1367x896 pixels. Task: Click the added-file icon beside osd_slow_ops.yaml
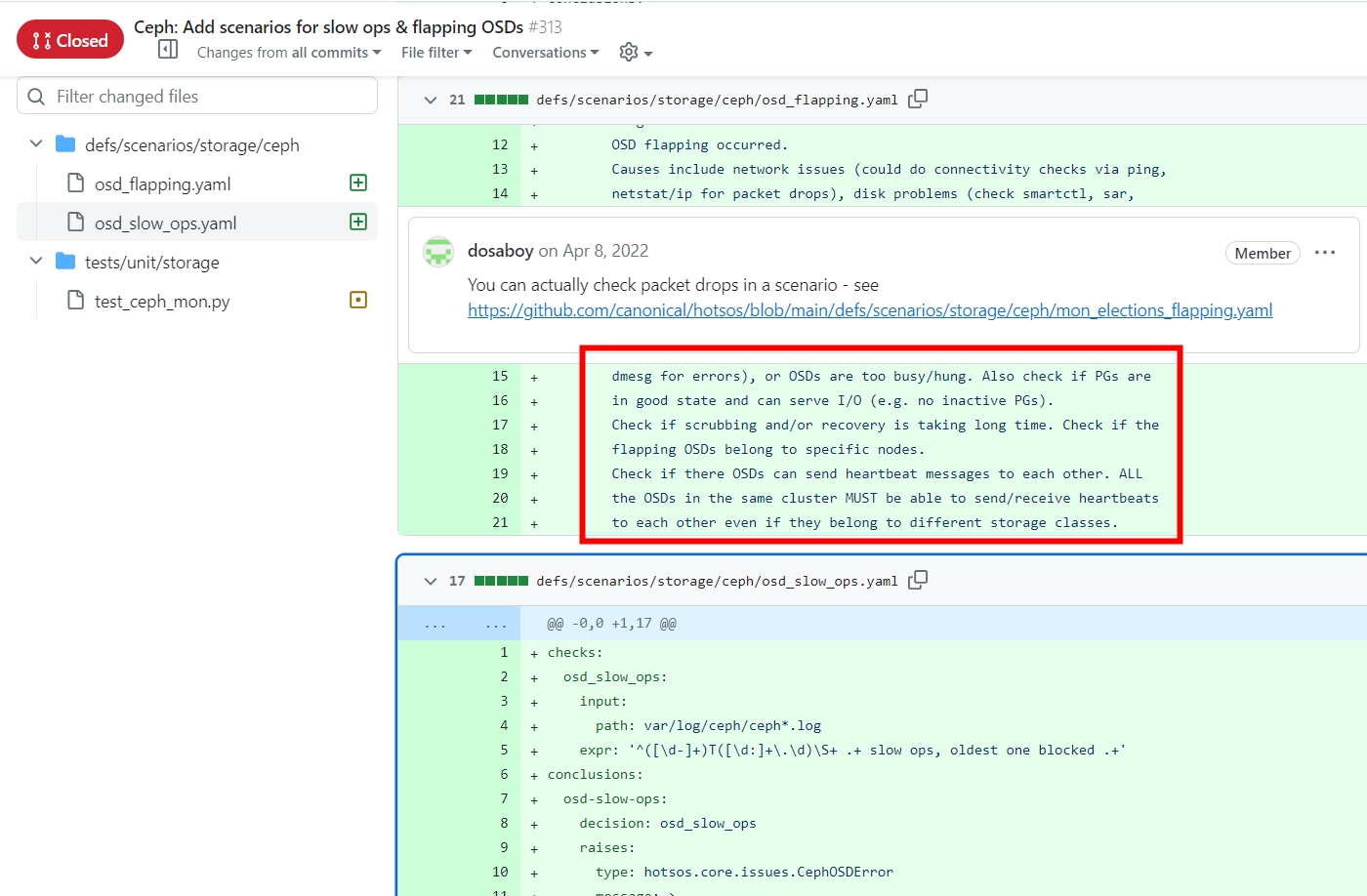click(x=358, y=222)
